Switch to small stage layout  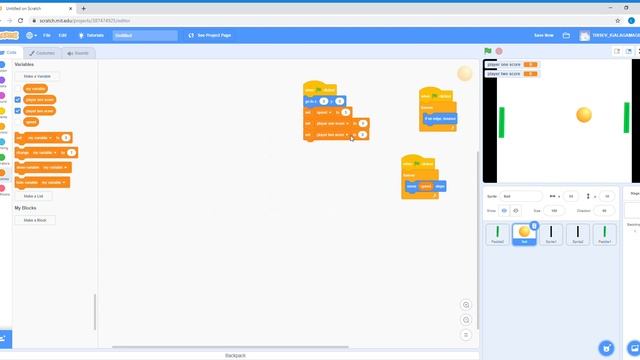coord(617,51)
